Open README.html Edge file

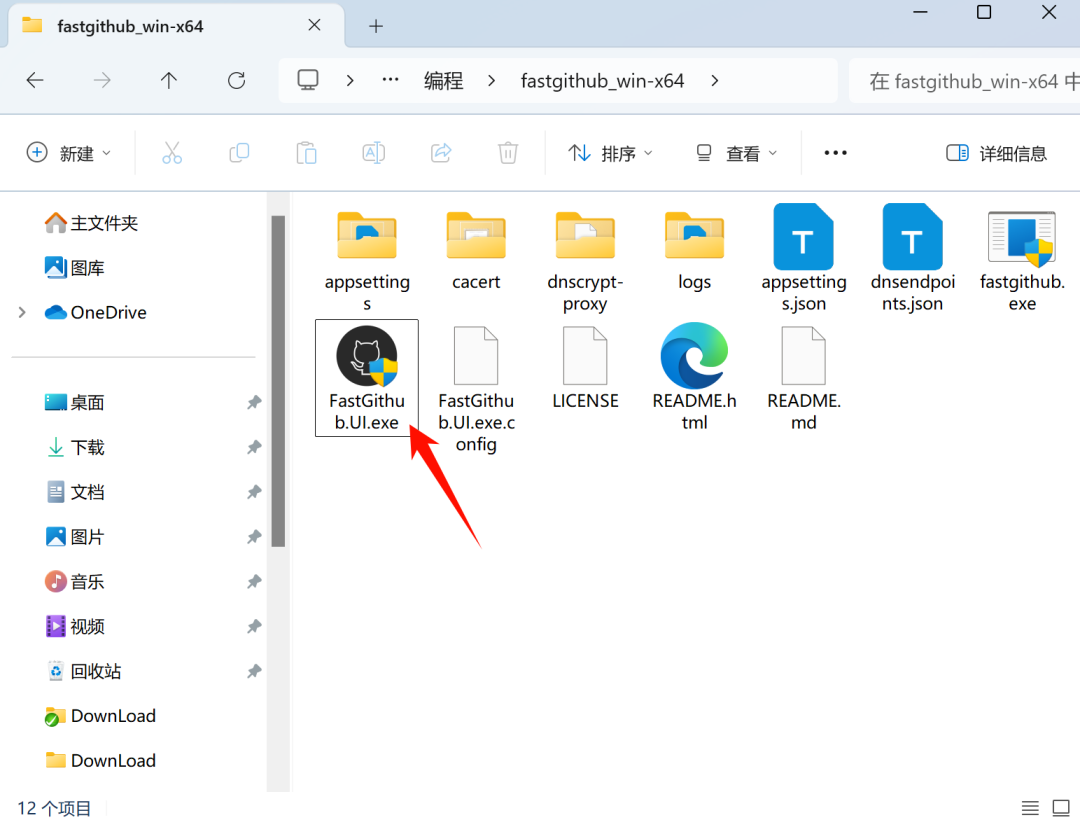tap(694, 357)
